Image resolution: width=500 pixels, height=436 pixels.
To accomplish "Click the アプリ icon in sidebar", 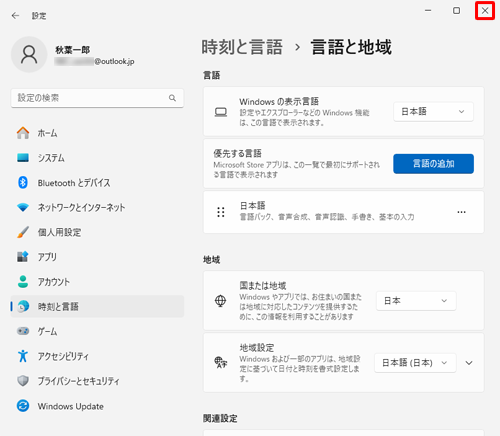I will click(x=23, y=257).
